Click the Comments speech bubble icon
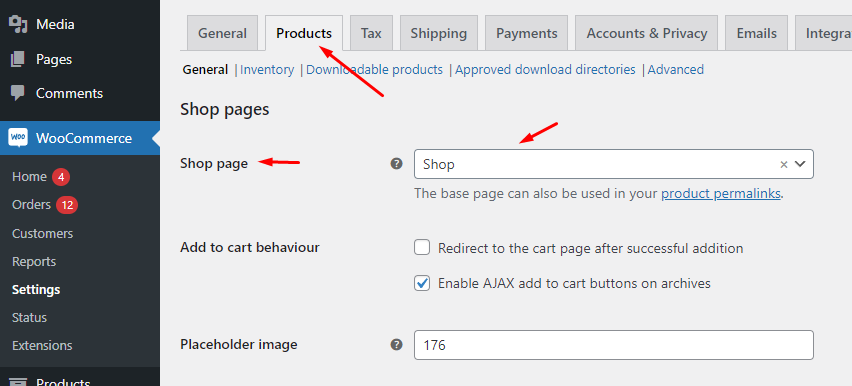Image resolution: width=852 pixels, height=386 pixels. click(18, 93)
